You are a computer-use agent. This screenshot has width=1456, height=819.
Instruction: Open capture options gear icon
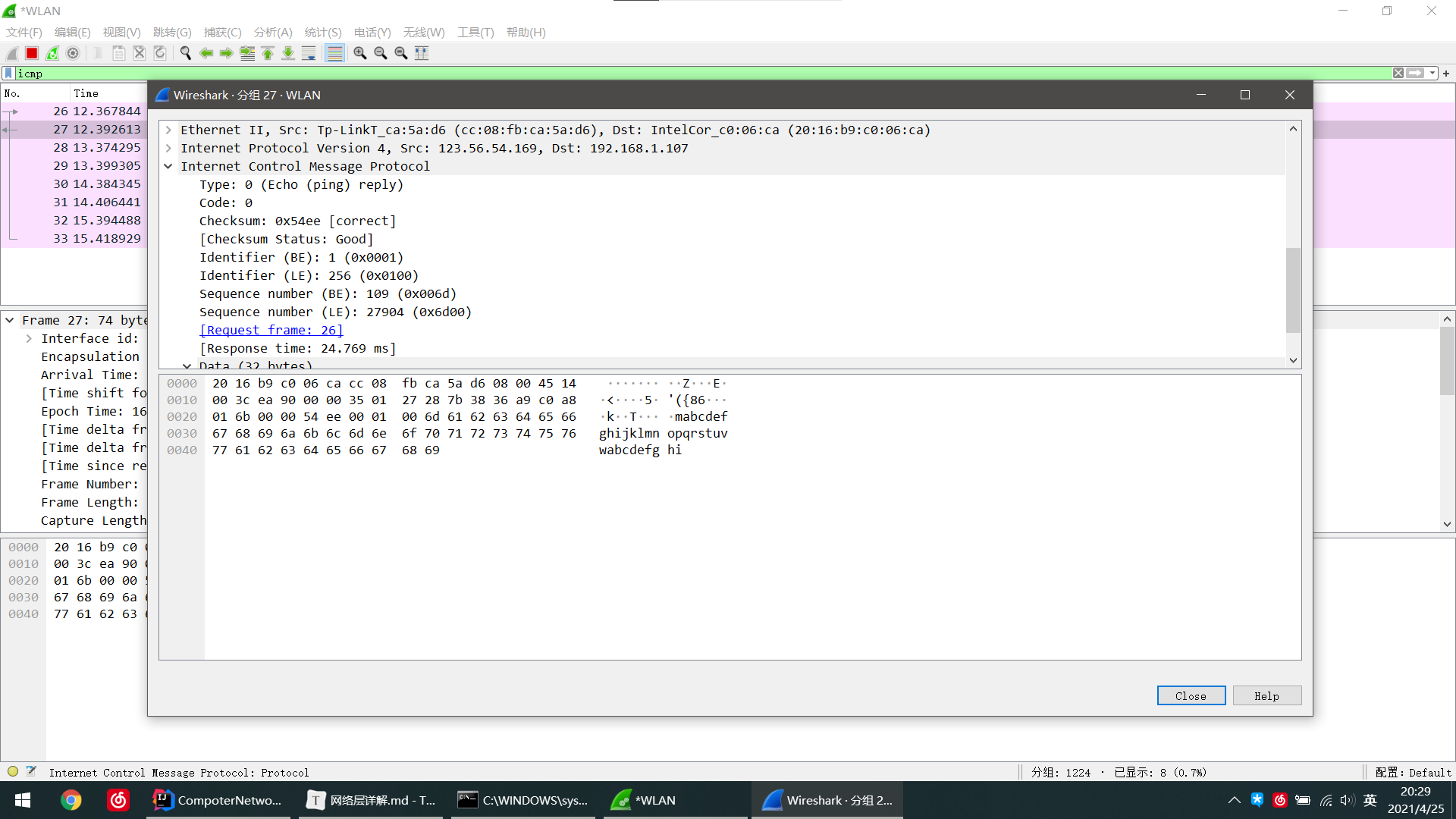pos(73,53)
